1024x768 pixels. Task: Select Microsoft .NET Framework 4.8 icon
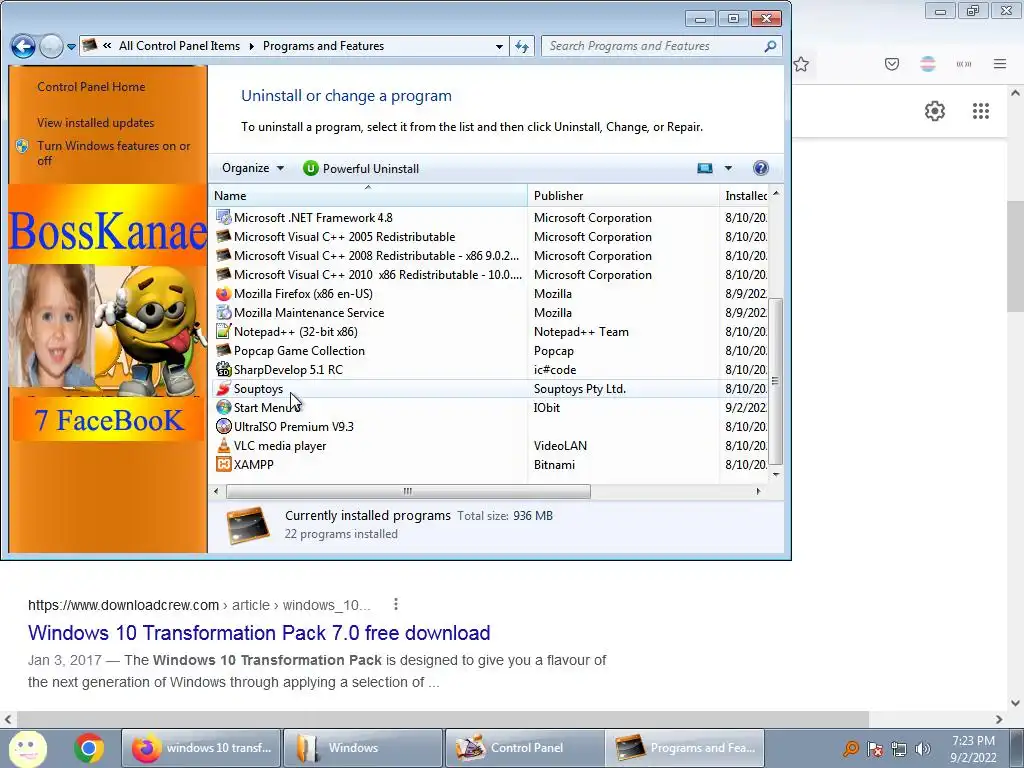(223, 217)
